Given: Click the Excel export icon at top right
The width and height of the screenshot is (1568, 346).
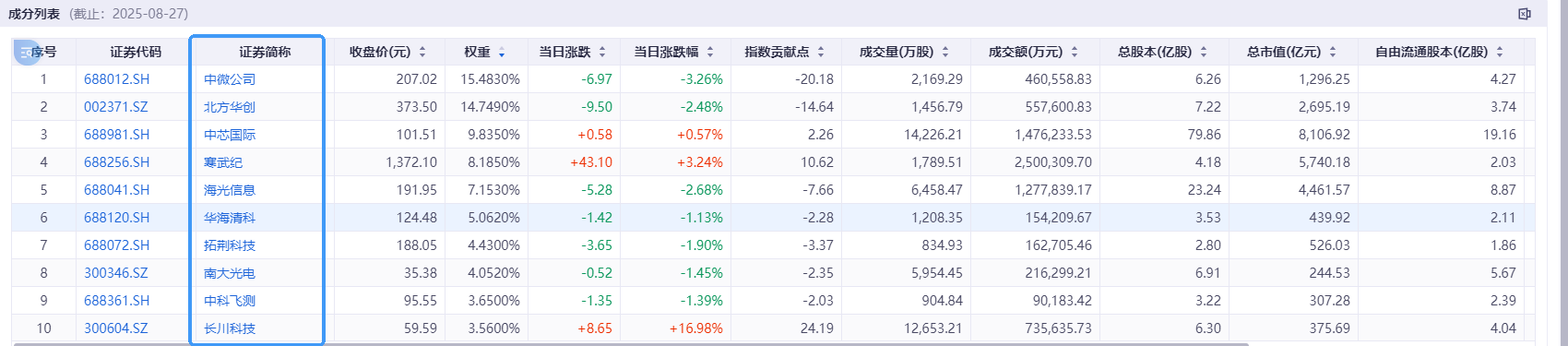Looking at the screenshot, I should 1525,14.
